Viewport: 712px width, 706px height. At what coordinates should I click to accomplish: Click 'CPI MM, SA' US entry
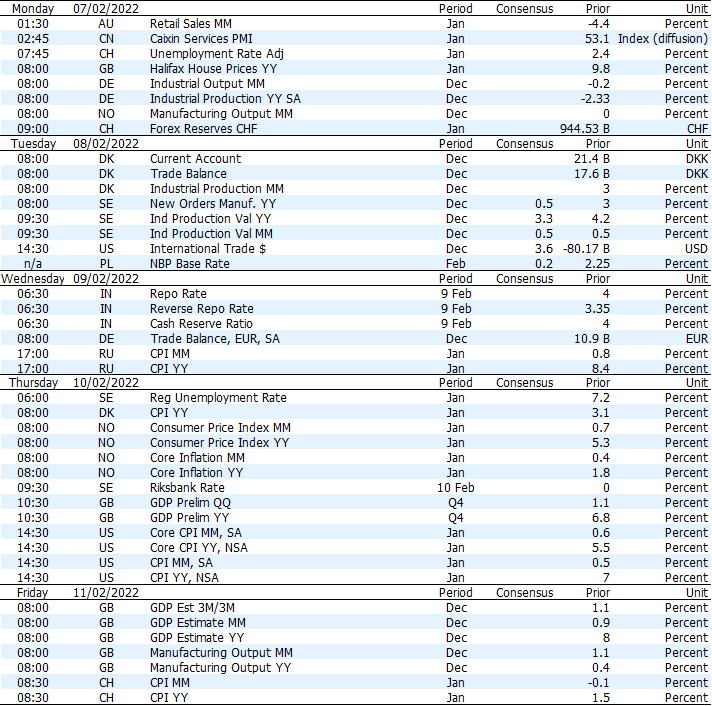[x=181, y=562]
